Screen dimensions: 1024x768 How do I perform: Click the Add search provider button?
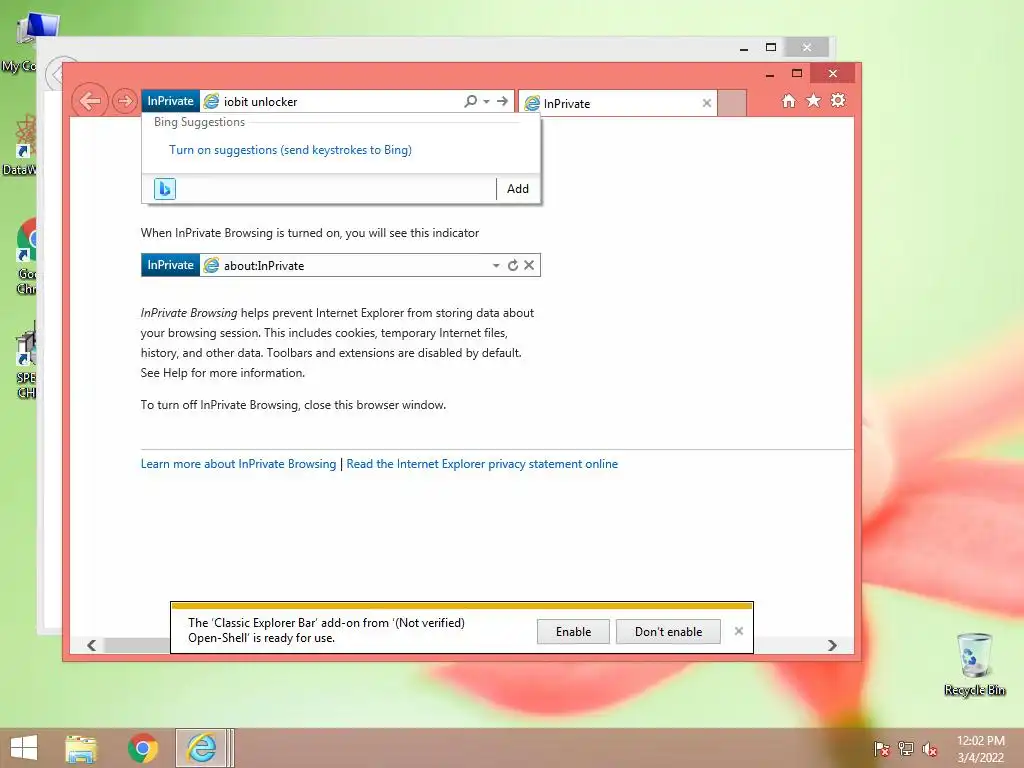[x=518, y=189]
